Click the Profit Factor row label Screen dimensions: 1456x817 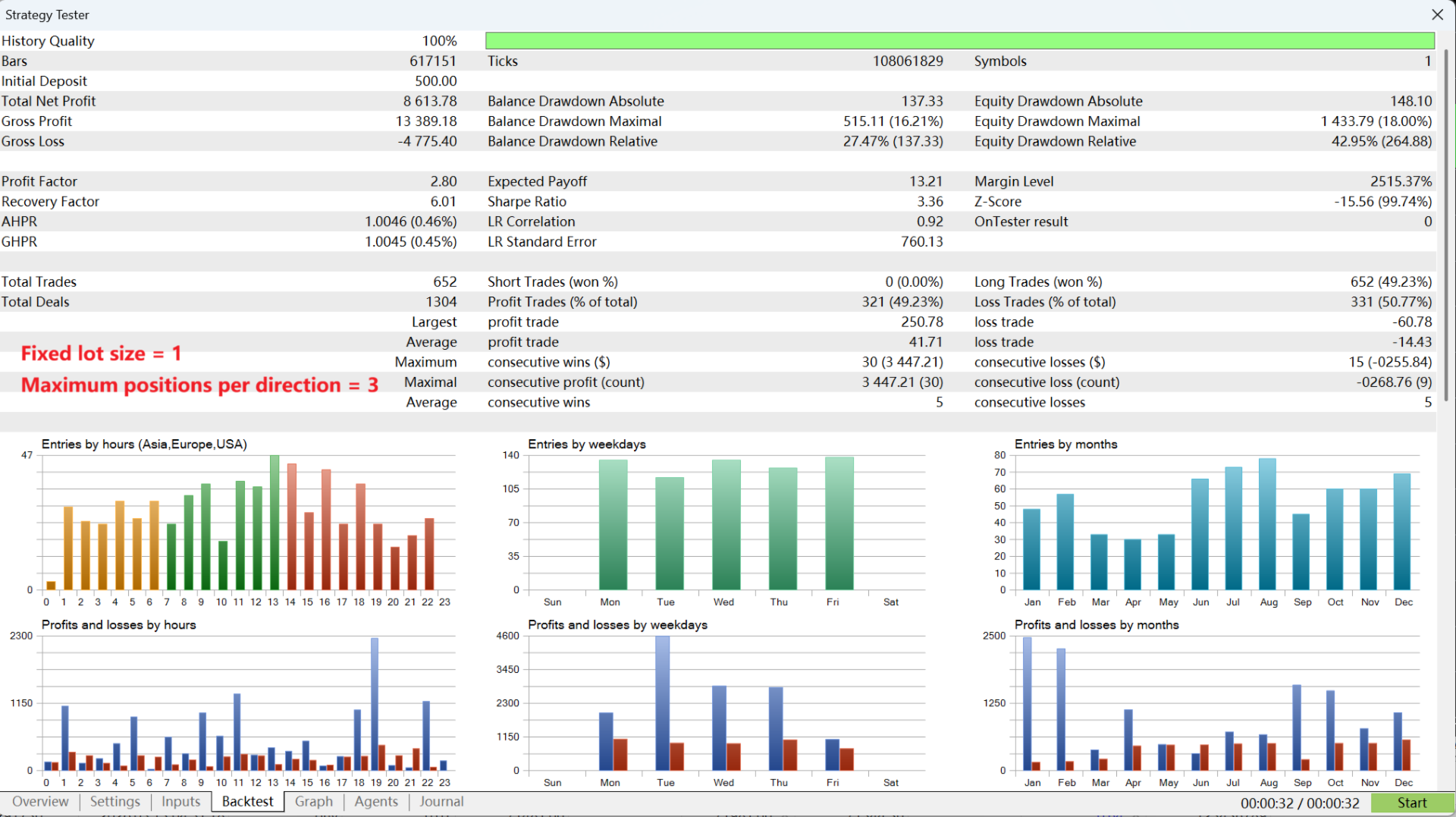point(39,181)
